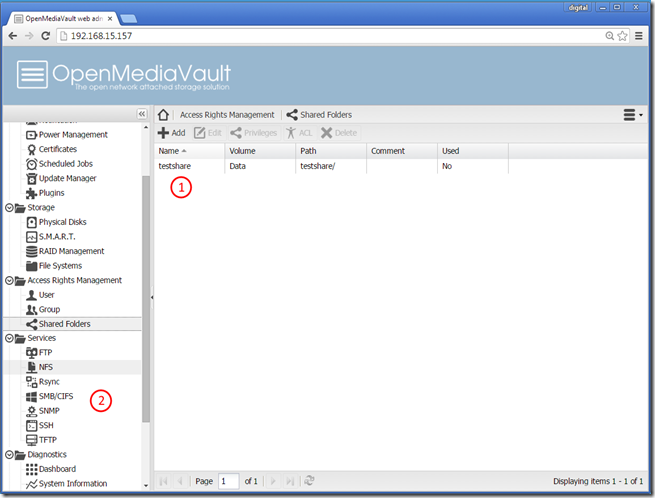Image resolution: width=655 pixels, height=498 pixels.
Task: Open a new browser tab
Action: coord(128,19)
